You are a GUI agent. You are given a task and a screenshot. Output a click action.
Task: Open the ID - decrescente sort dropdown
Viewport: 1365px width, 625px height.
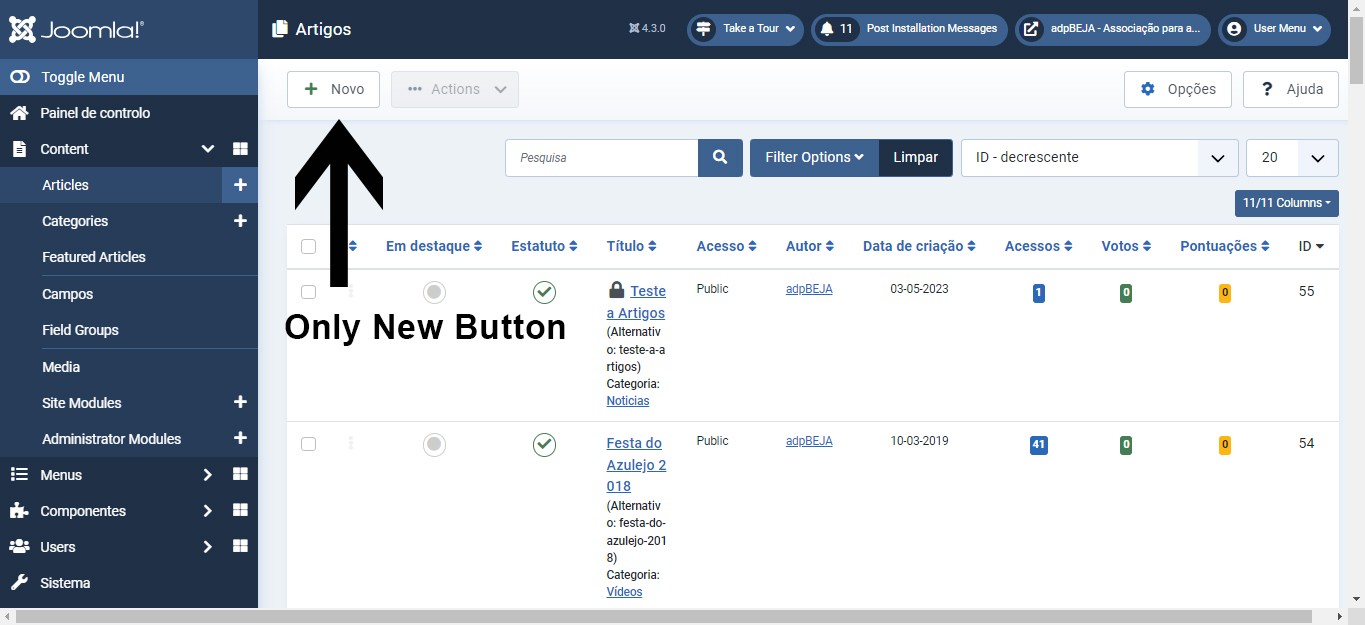coord(1099,158)
